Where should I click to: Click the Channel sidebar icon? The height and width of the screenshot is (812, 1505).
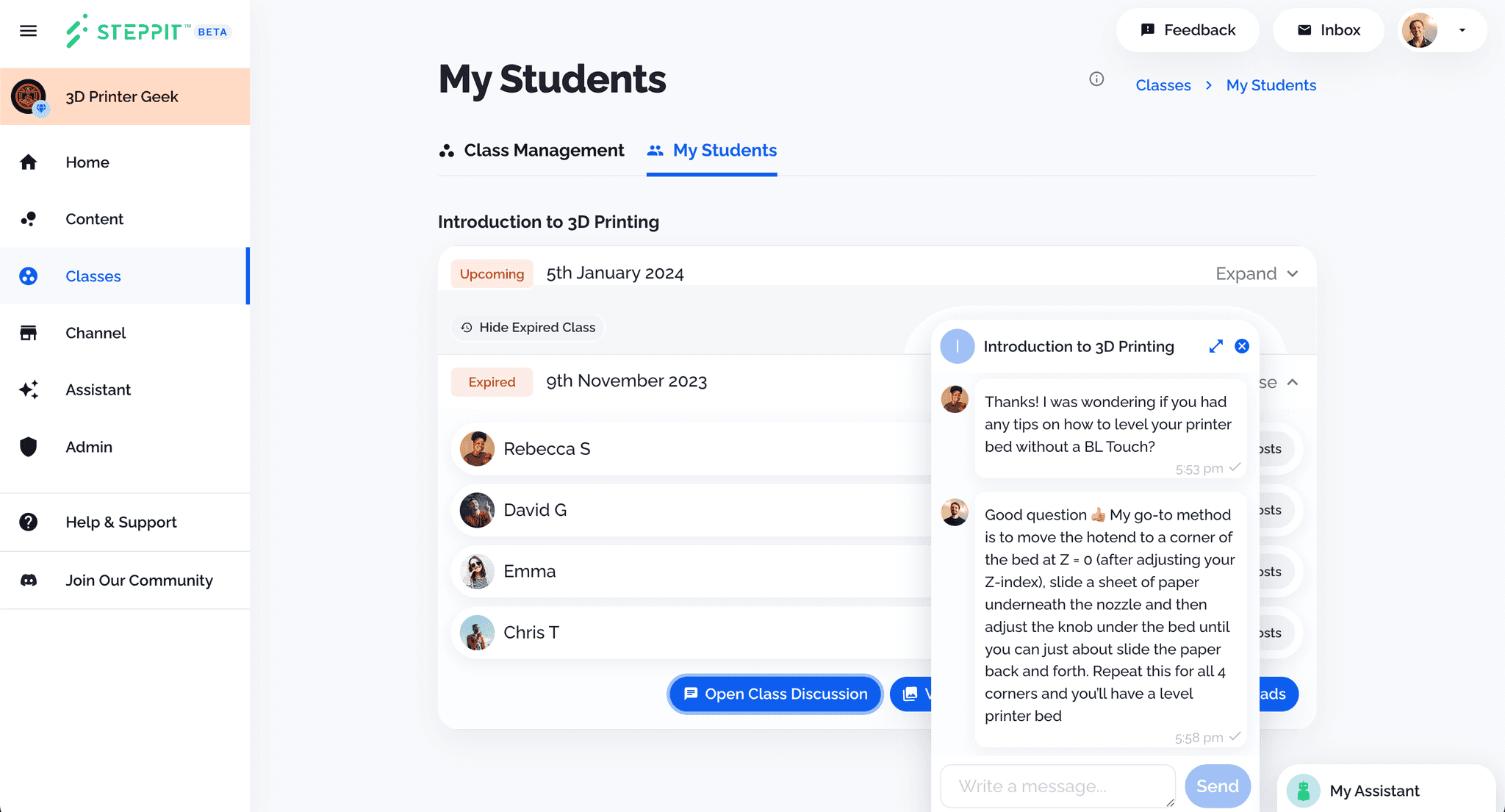(27, 332)
